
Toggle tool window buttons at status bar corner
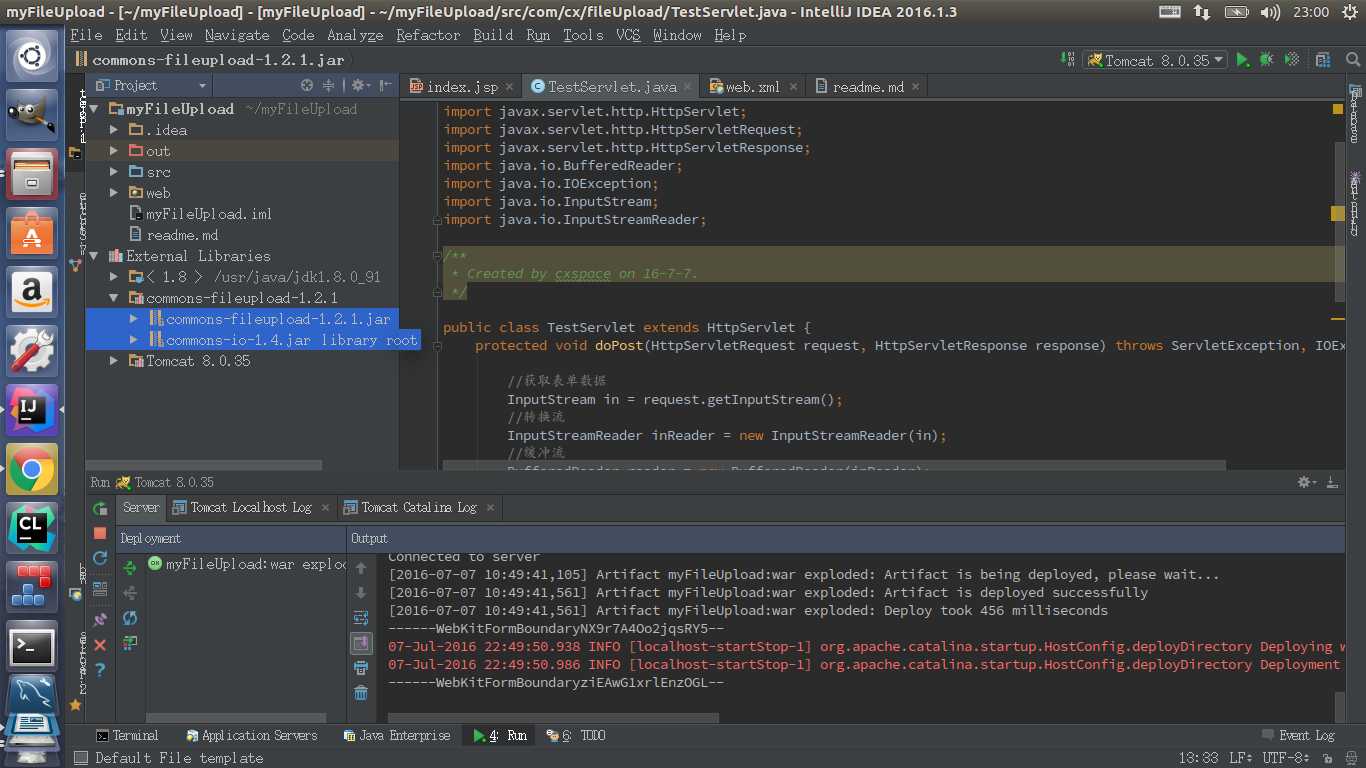81,758
